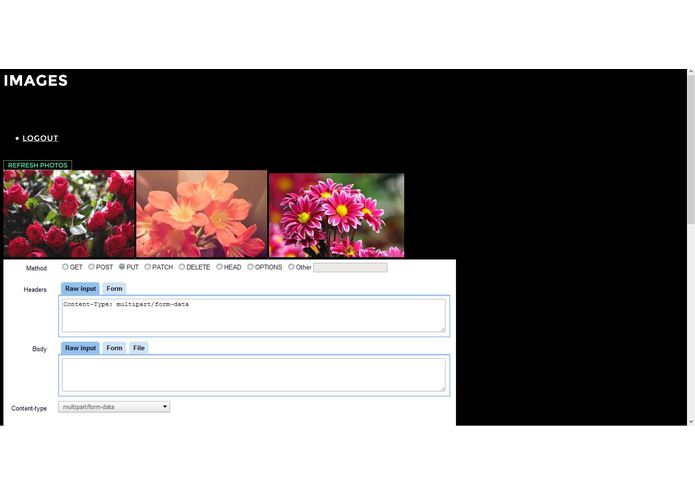Open the red roses photo thumbnail

[x=69, y=214]
